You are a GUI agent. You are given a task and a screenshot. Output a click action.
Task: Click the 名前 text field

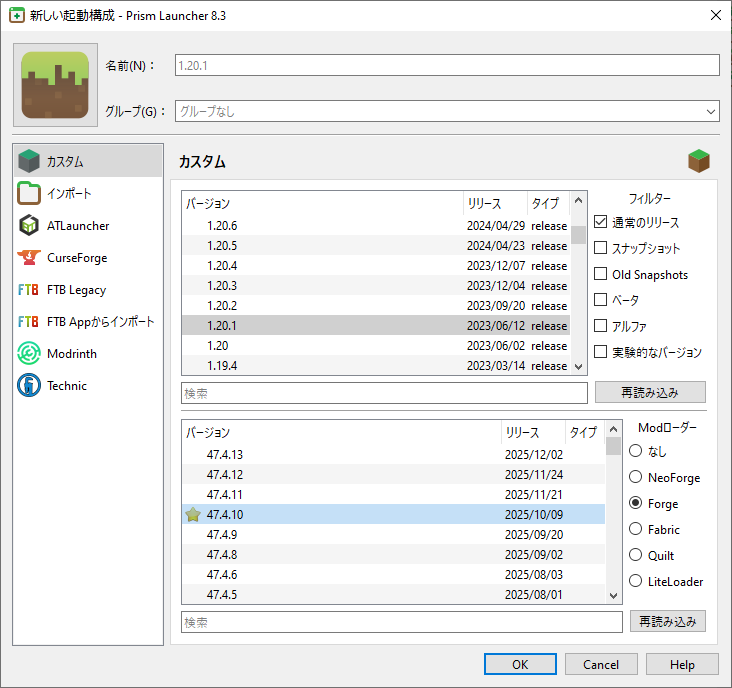[446, 65]
